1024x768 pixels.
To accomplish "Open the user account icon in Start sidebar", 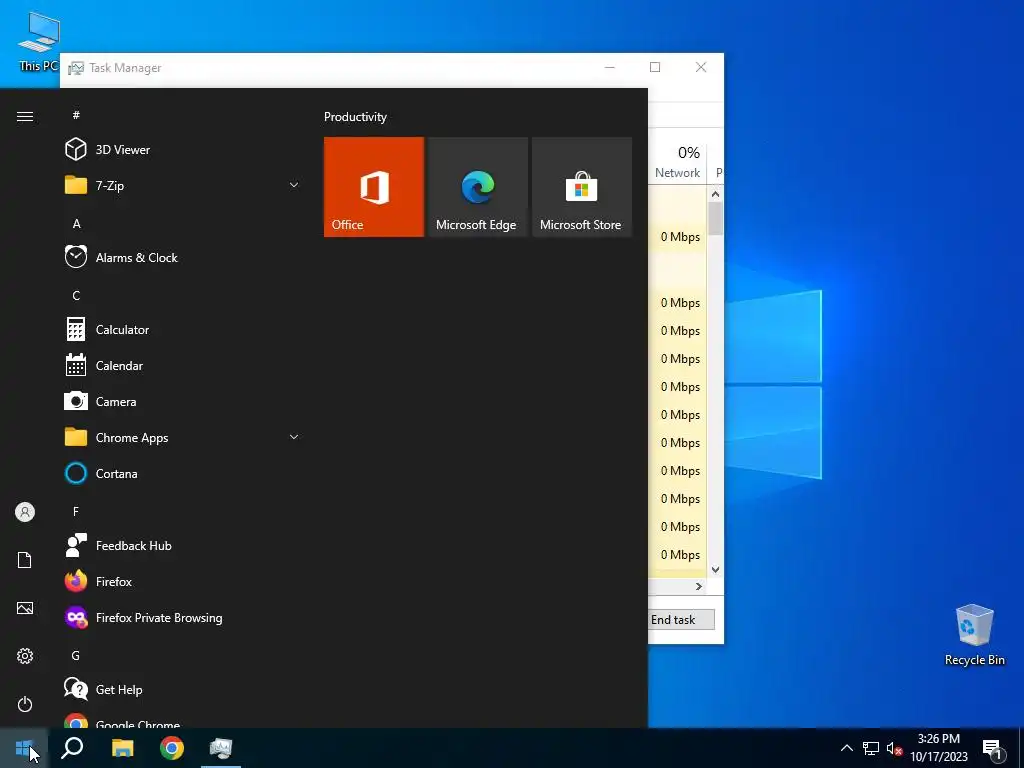I will pos(25,512).
